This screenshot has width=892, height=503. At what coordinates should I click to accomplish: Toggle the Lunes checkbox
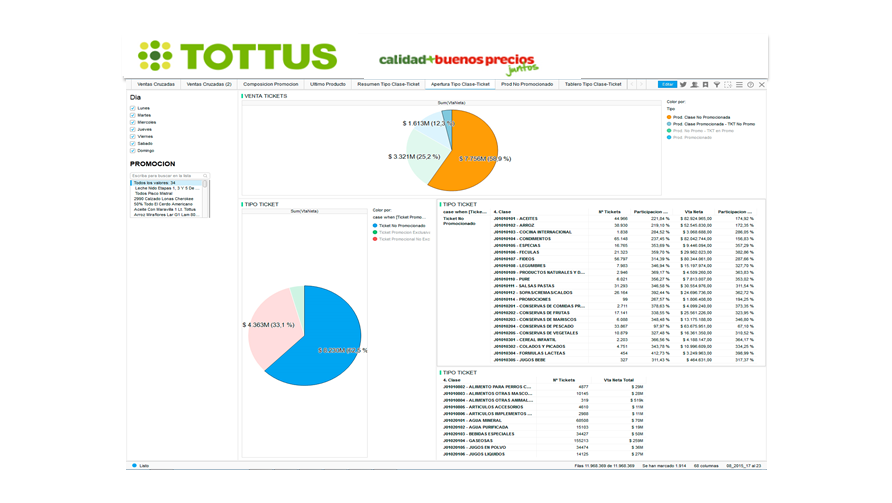(x=133, y=108)
